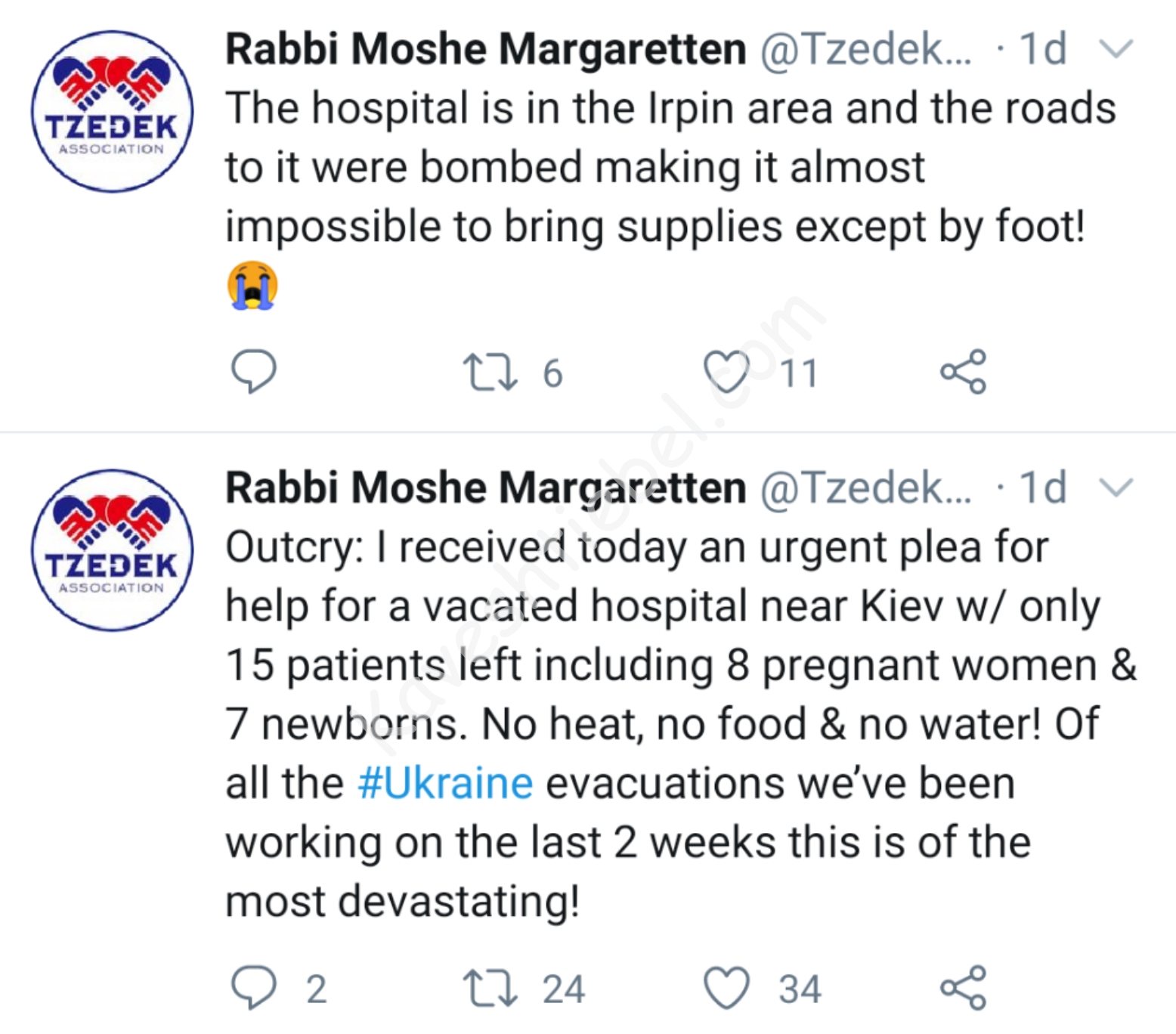Like the Irpin hospital tweet
The width and height of the screenshot is (1176, 1034).
[726, 373]
